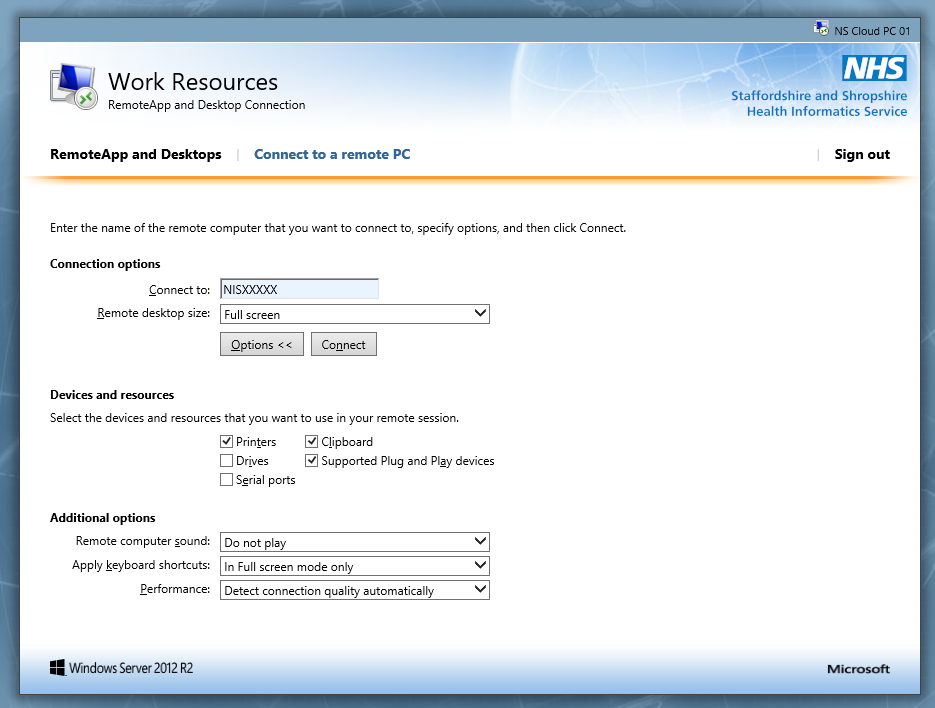The width and height of the screenshot is (935, 708).
Task: Disable the Clipboard checkbox
Action: (x=312, y=442)
